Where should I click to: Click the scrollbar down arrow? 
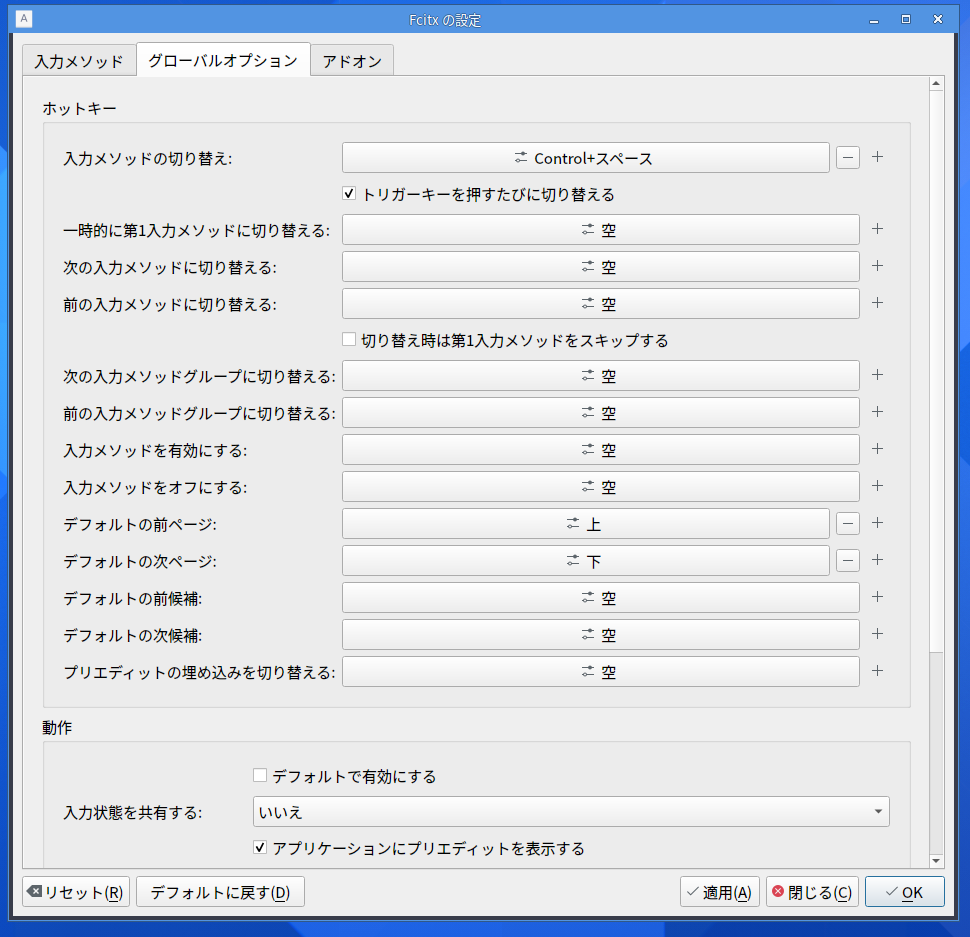[x=936, y=861]
